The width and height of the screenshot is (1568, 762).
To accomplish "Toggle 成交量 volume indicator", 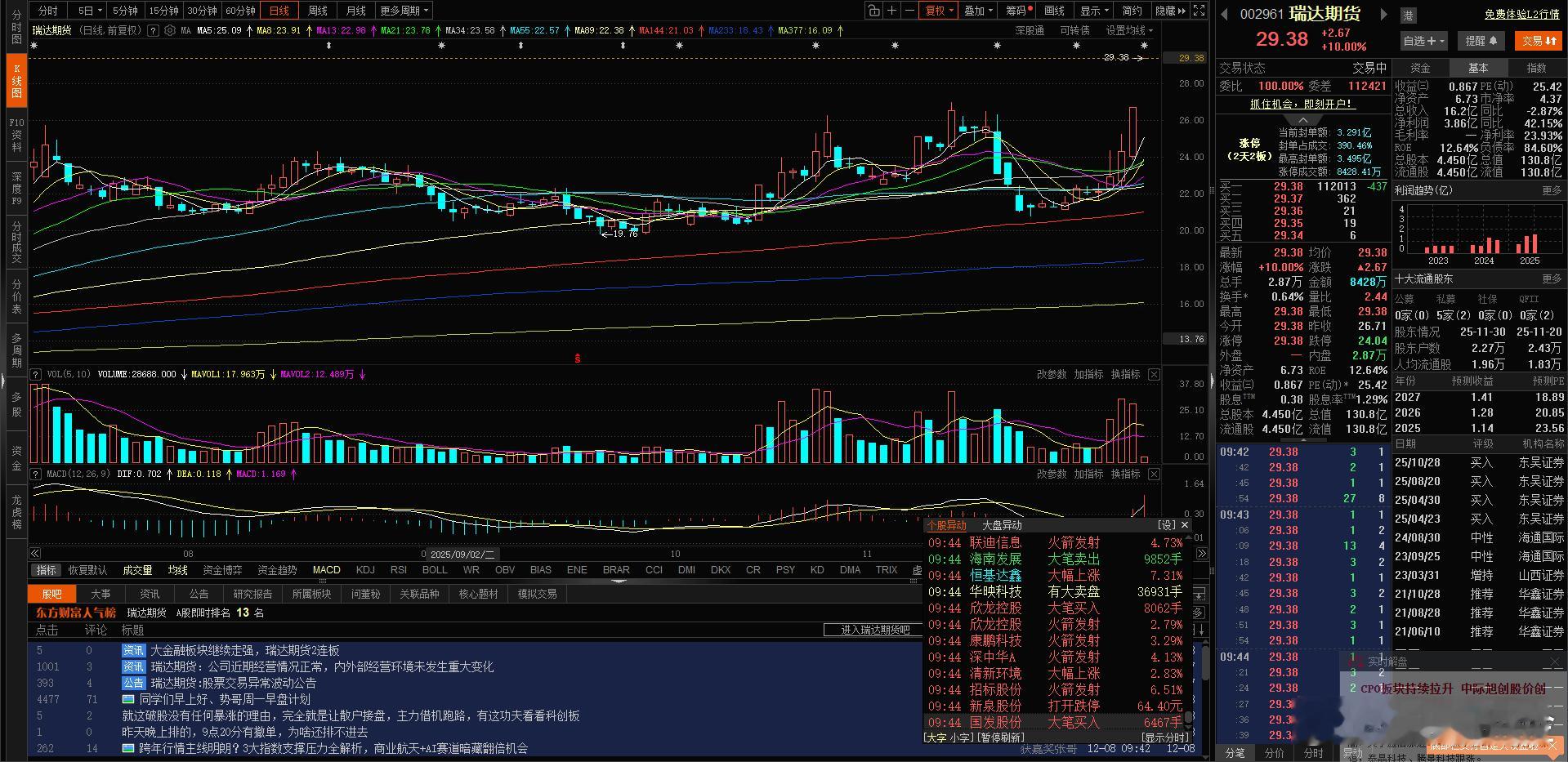I will tap(137, 570).
